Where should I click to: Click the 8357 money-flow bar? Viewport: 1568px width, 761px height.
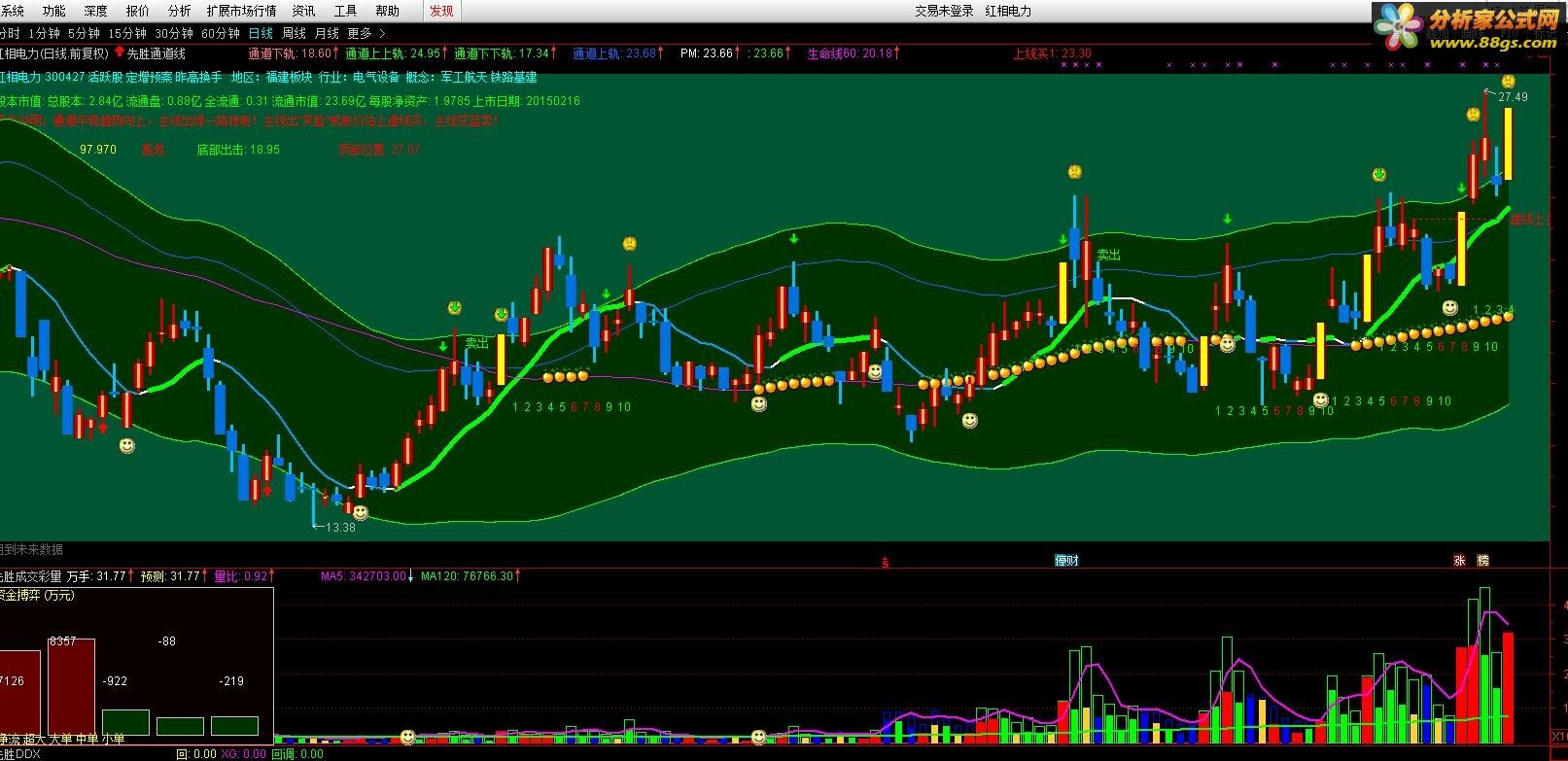click(x=71, y=686)
